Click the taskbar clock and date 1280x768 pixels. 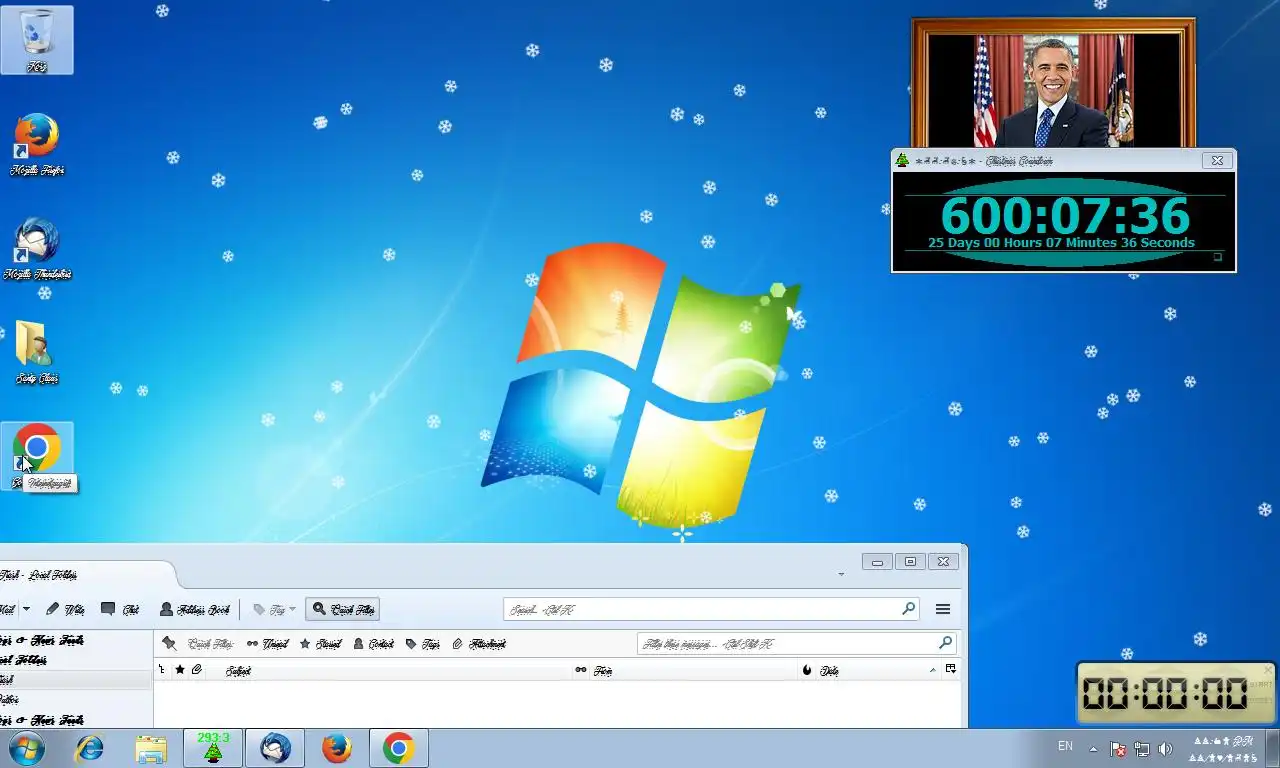(x=1222, y=748)
